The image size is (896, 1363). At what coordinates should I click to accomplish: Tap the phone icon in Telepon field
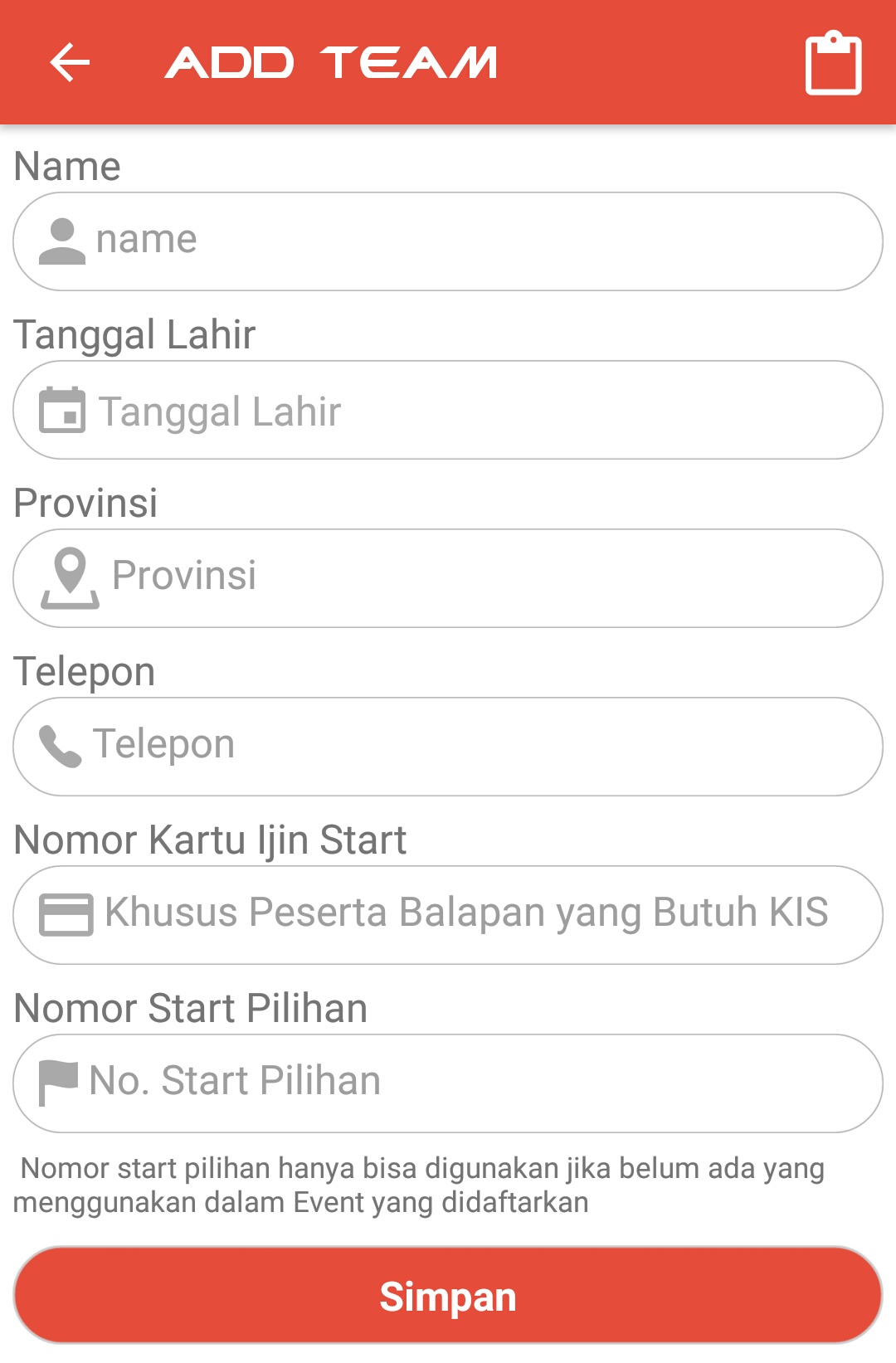coord(61,747)
